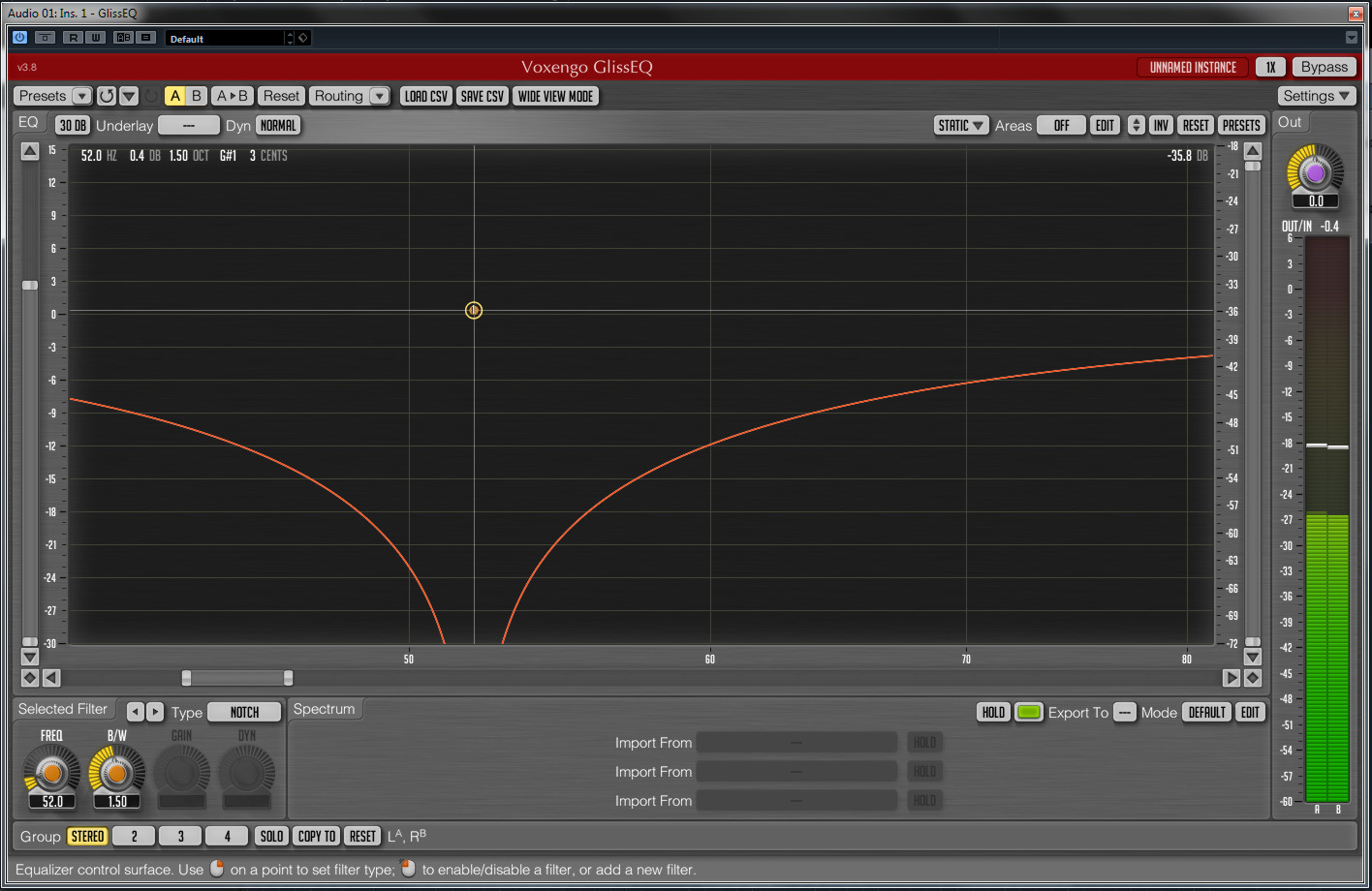Click the FREQ value field 52.0
Screen dimensions: 1372x891
[52, 802]
